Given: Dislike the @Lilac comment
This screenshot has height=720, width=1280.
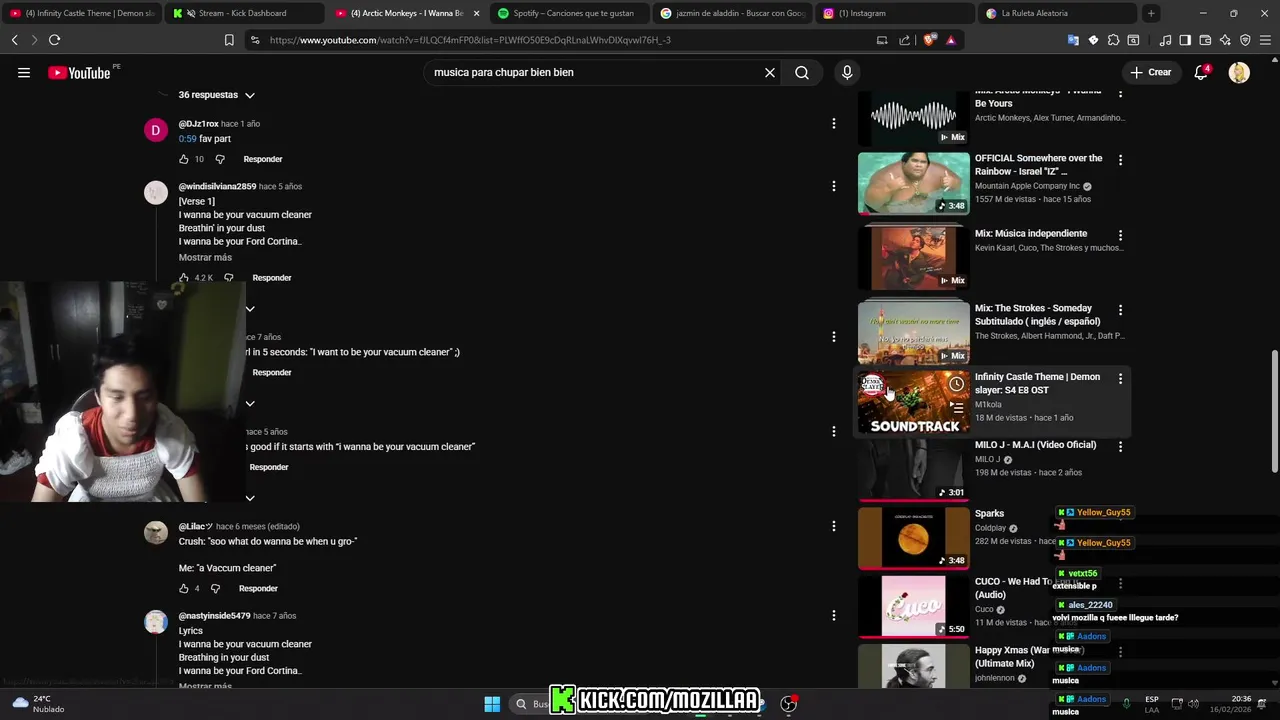Looking at the screenshot, I should point(215,588).
